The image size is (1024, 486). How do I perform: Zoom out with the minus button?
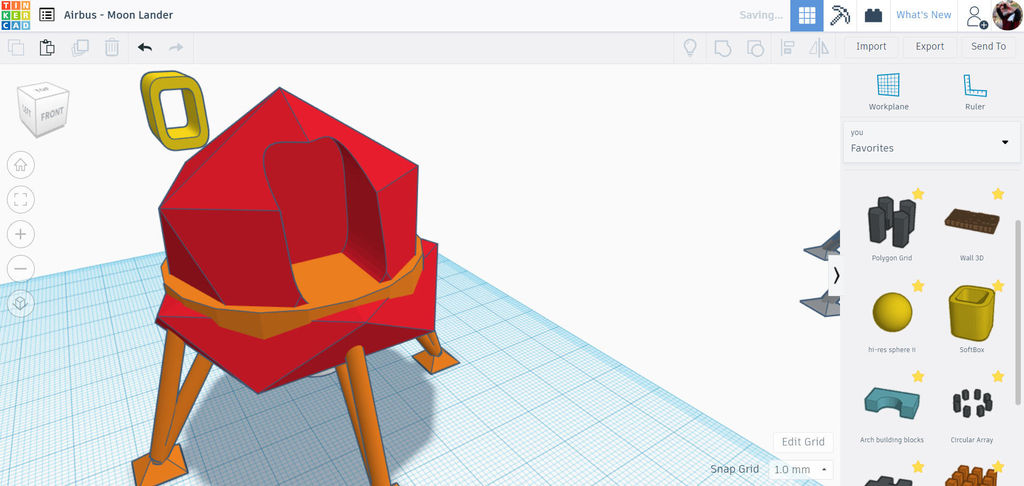pyautogui.click(x=20, y=268)
